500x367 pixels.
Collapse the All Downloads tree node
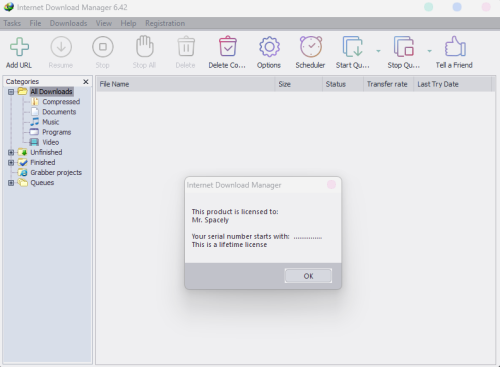pos(11,92)
